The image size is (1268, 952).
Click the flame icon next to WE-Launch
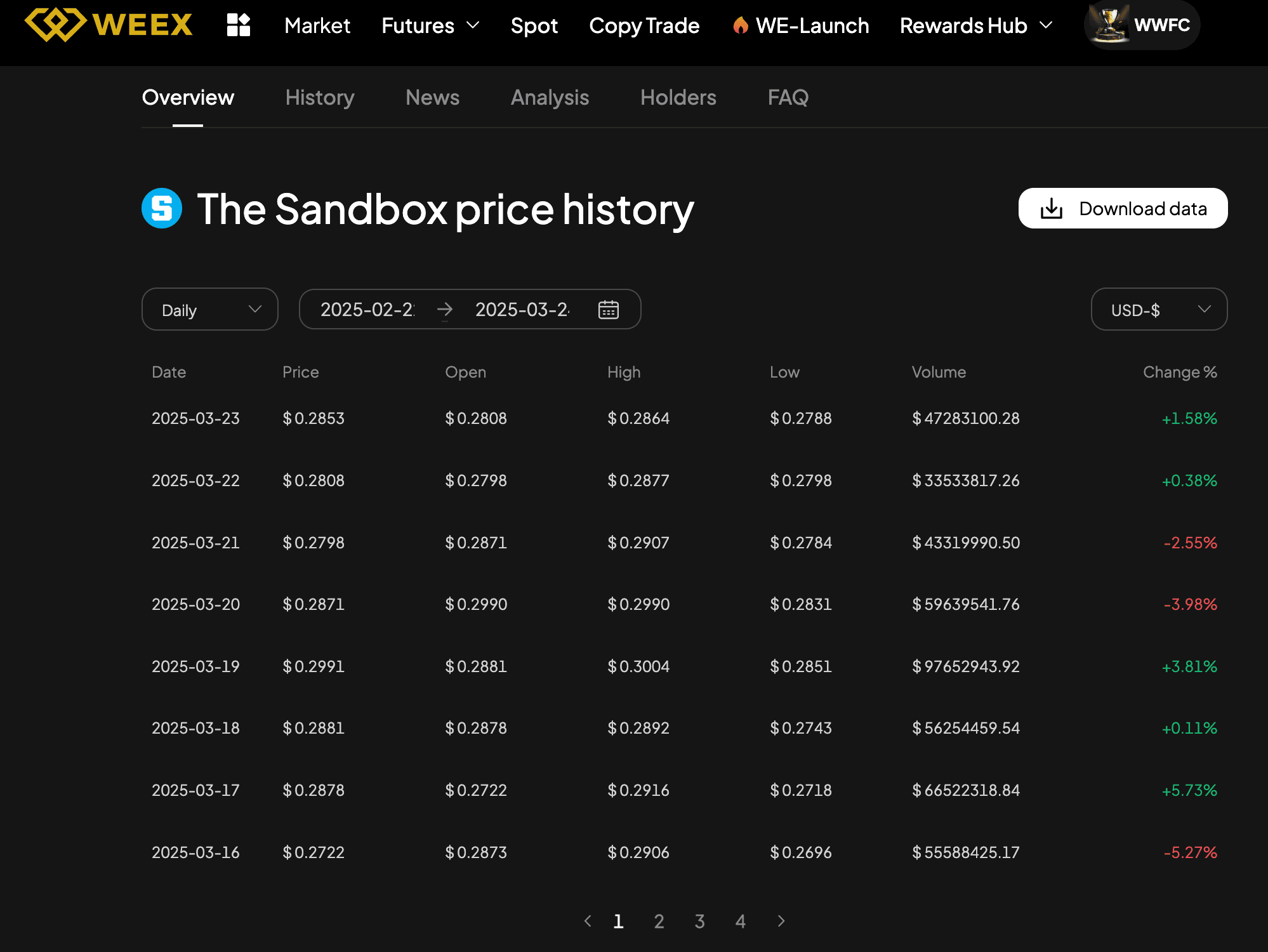coord(741,24)
